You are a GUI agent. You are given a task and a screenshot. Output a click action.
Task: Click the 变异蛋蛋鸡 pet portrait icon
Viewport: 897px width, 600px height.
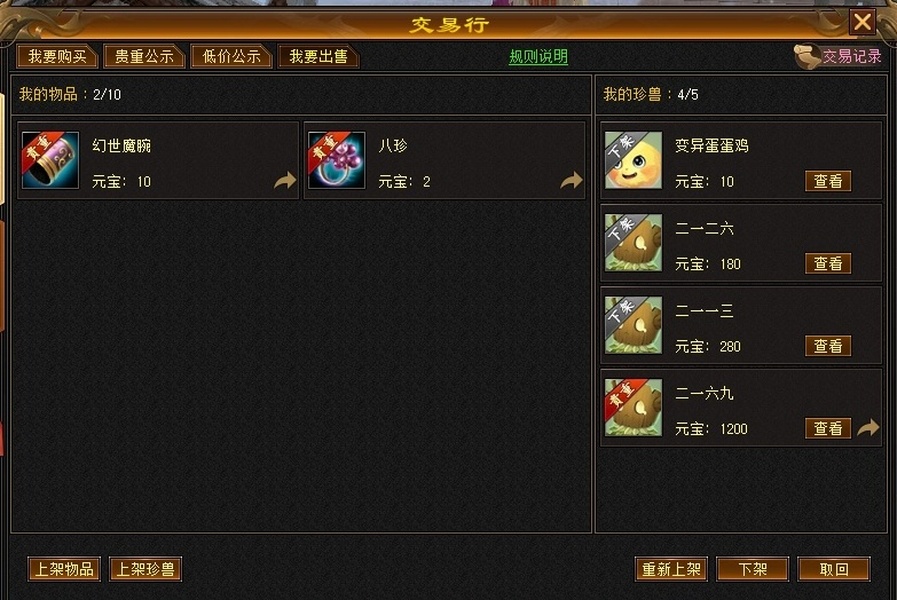633,160
